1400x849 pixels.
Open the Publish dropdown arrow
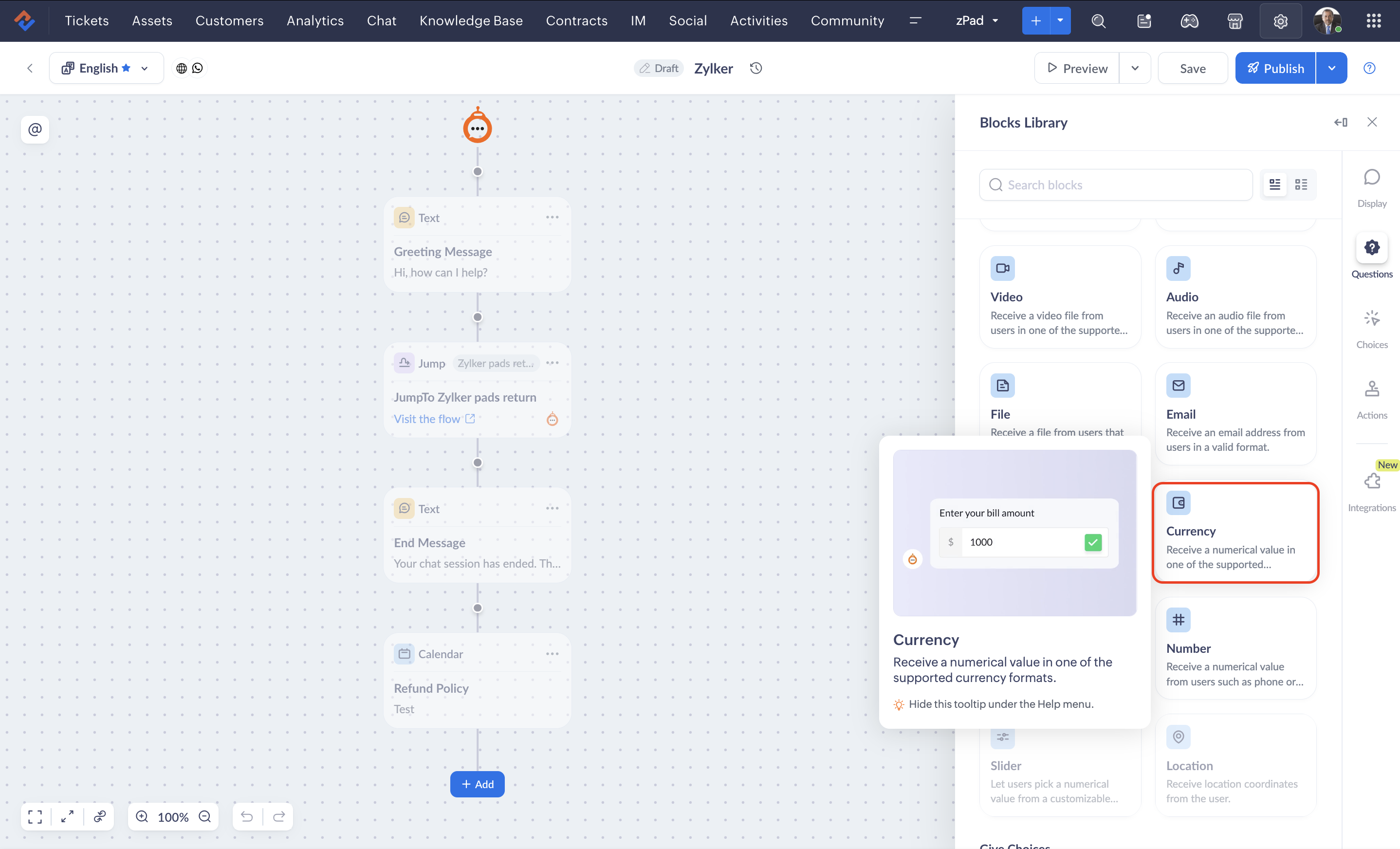coord(1331,68)
